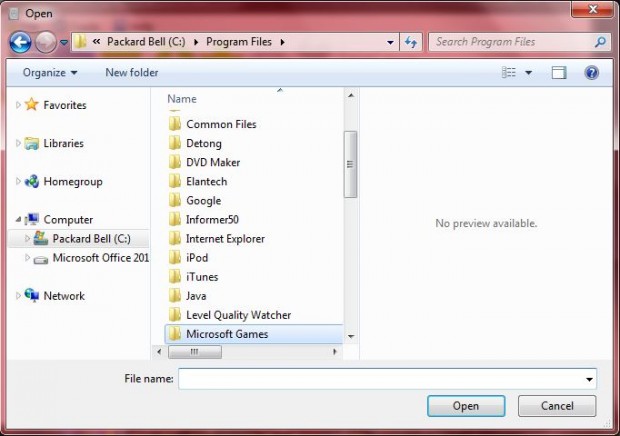Select Packard Bell (C:) breadcrumb
Viewport: 620px width, 436px height.
pos(146,42)
